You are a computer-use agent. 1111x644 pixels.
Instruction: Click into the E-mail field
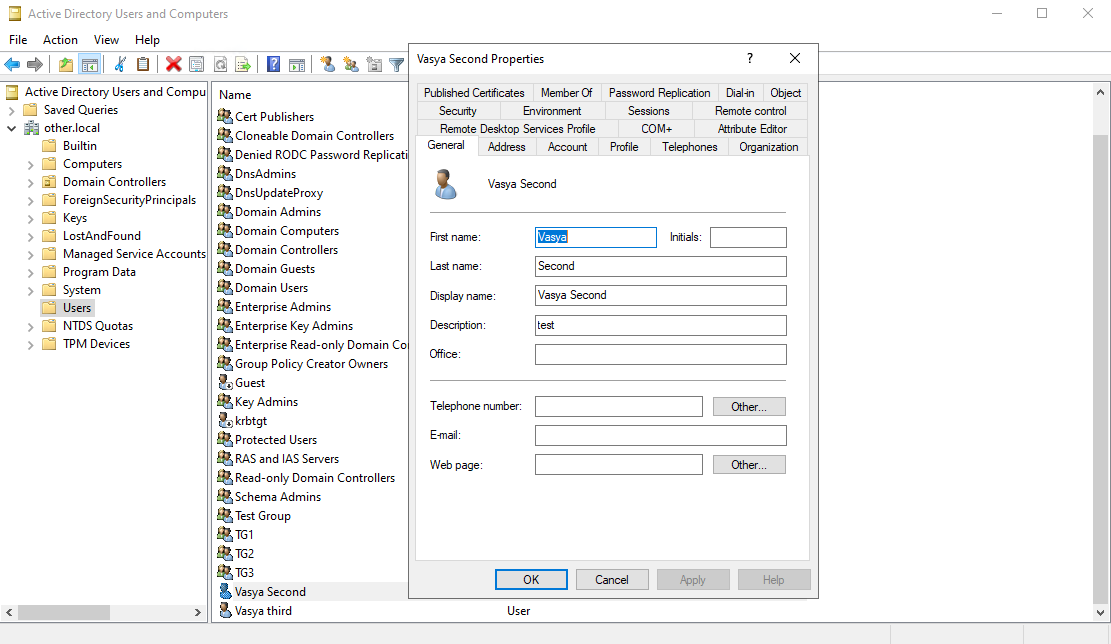click(x=660, y=436)
